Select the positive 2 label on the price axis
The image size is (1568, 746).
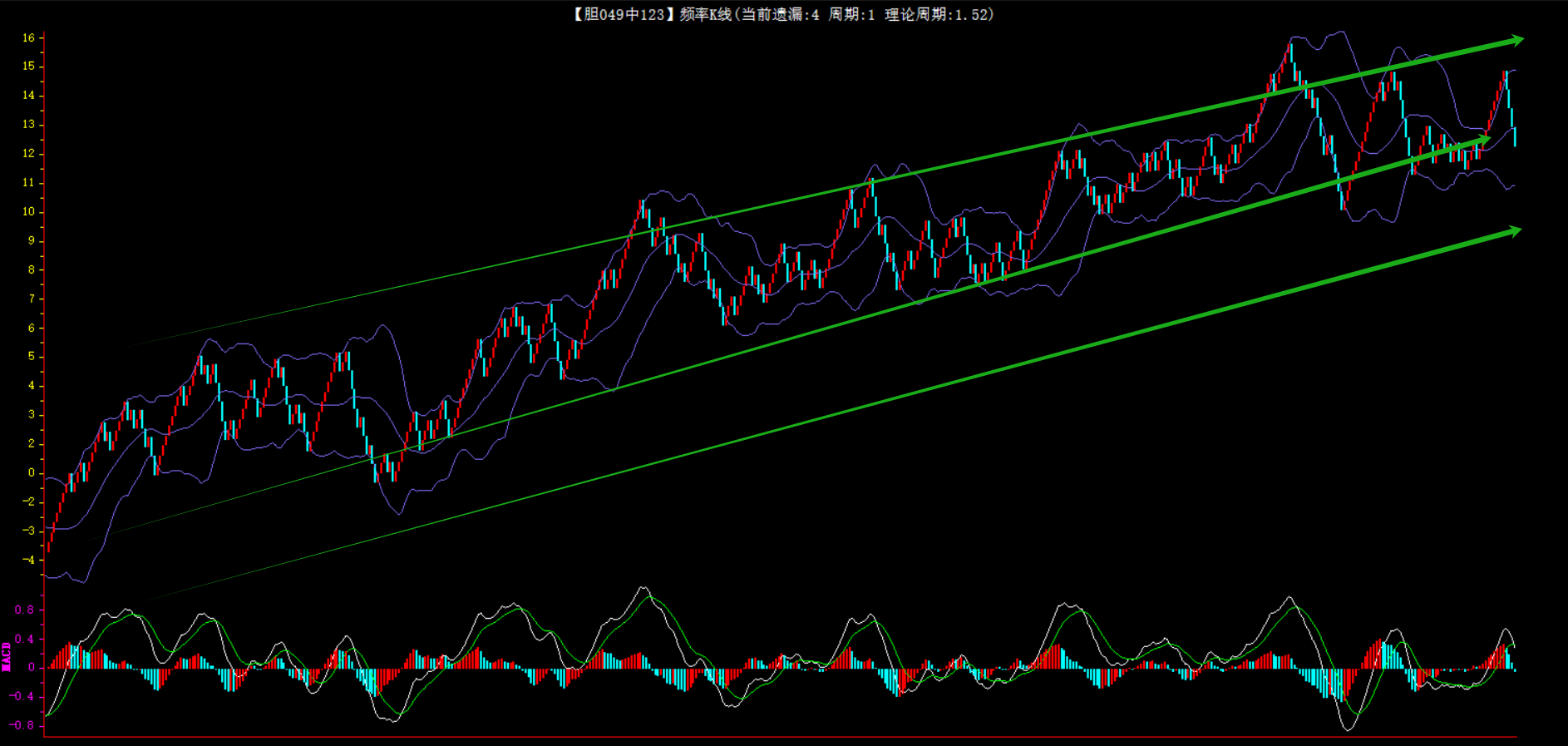[32, 444]
